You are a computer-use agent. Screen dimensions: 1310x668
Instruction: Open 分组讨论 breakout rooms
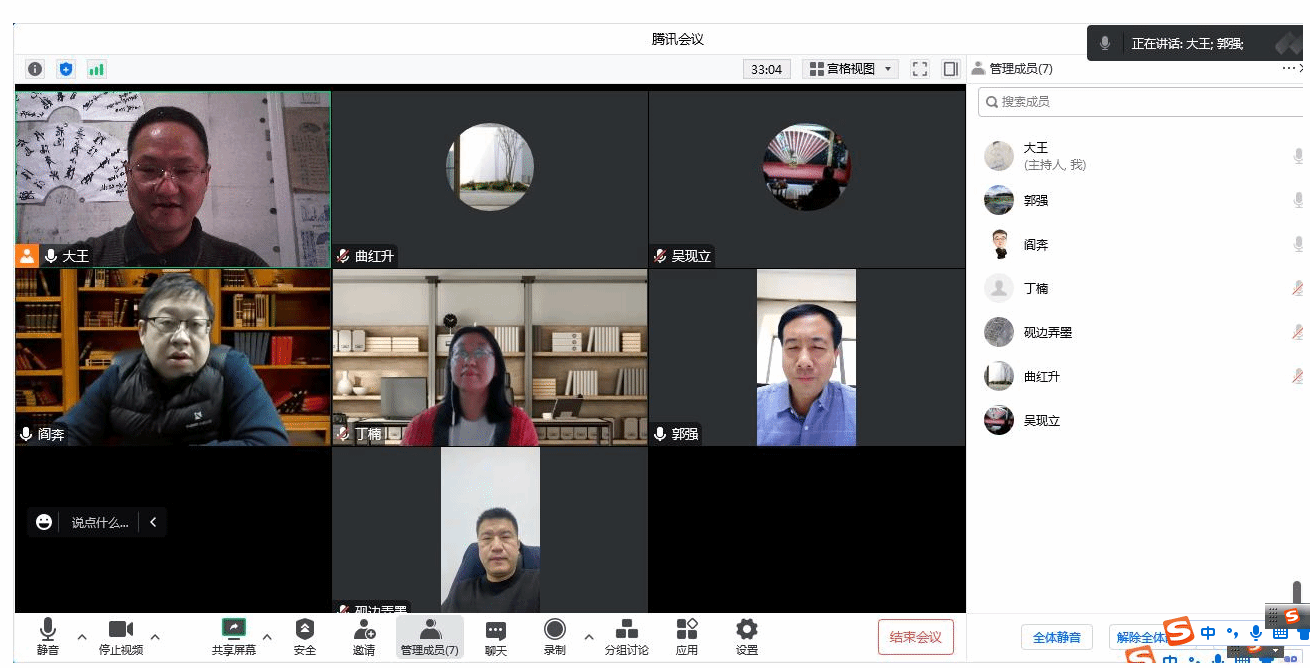click(x=627, y=635)
